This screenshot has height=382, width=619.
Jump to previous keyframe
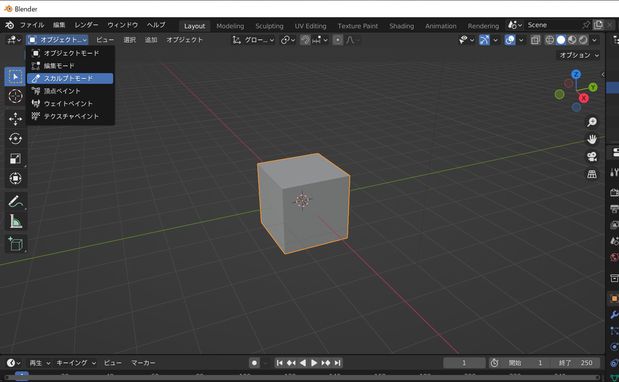291,363
